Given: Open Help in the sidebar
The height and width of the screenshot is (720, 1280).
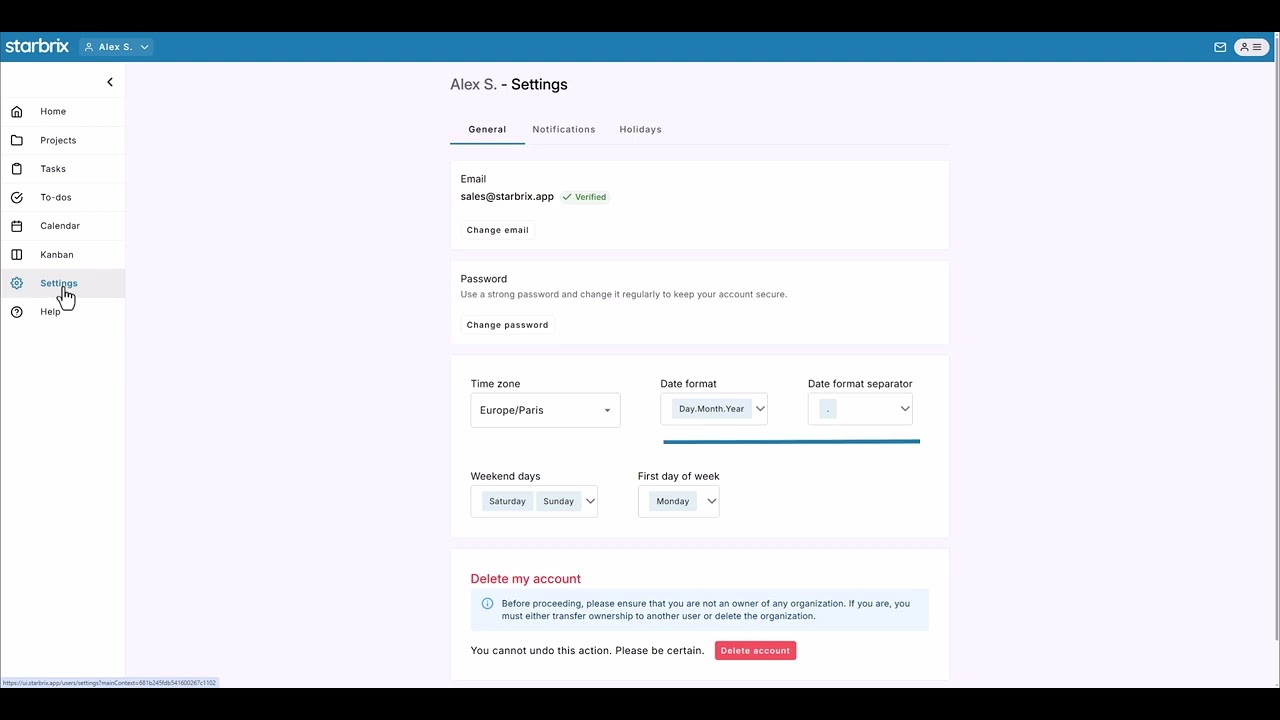Looking at the screenshot, I should (x=62, y=312).
